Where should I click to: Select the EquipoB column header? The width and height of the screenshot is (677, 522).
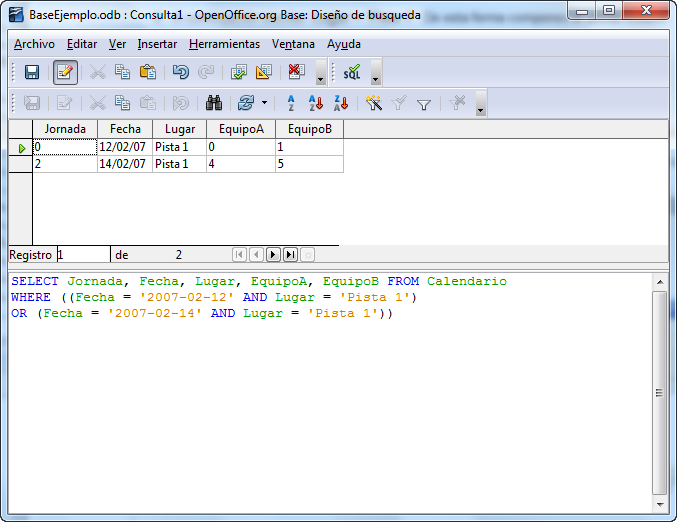(310, 129)
